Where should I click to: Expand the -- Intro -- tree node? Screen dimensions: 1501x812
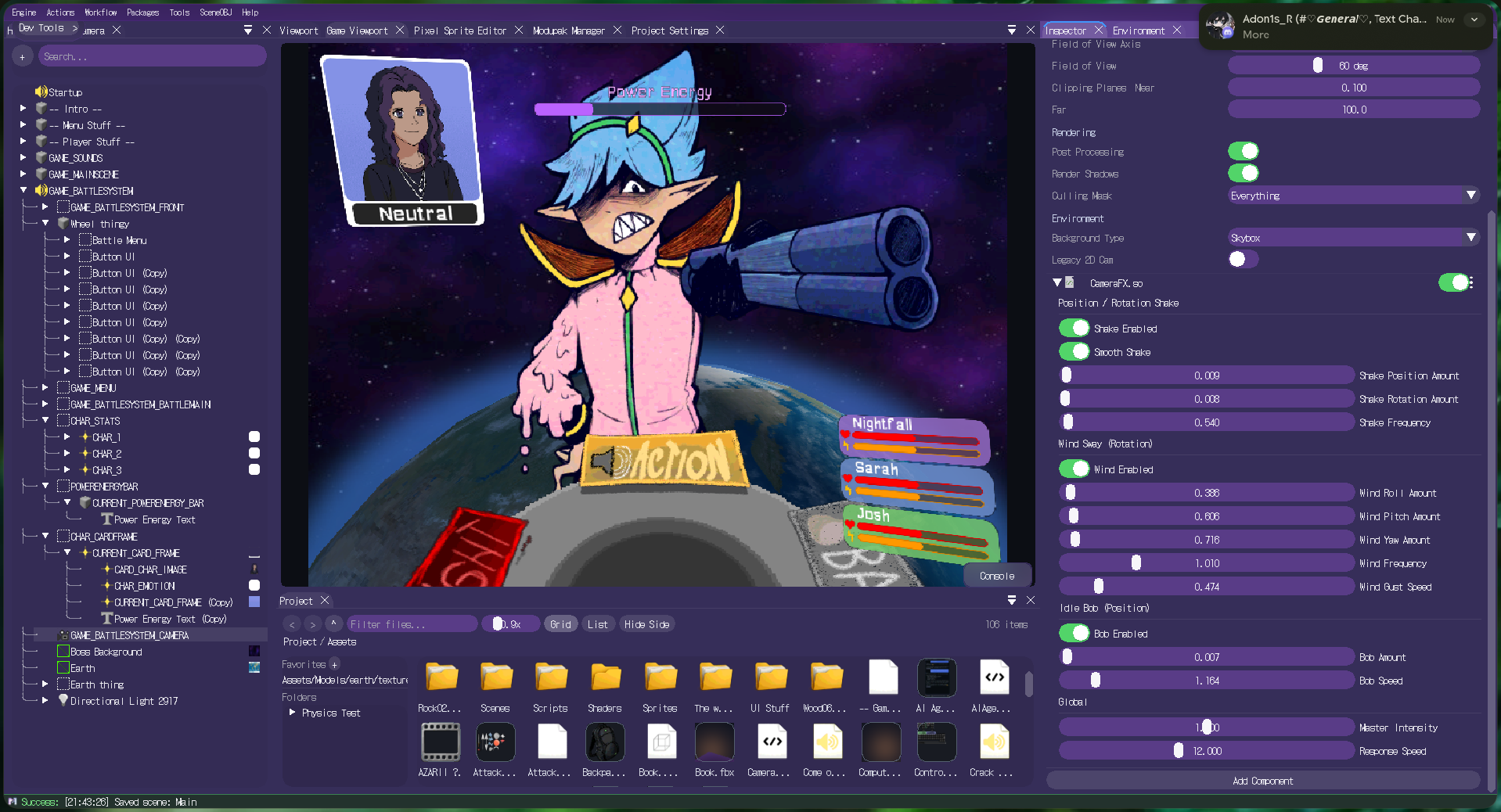(x=23, y=109)
